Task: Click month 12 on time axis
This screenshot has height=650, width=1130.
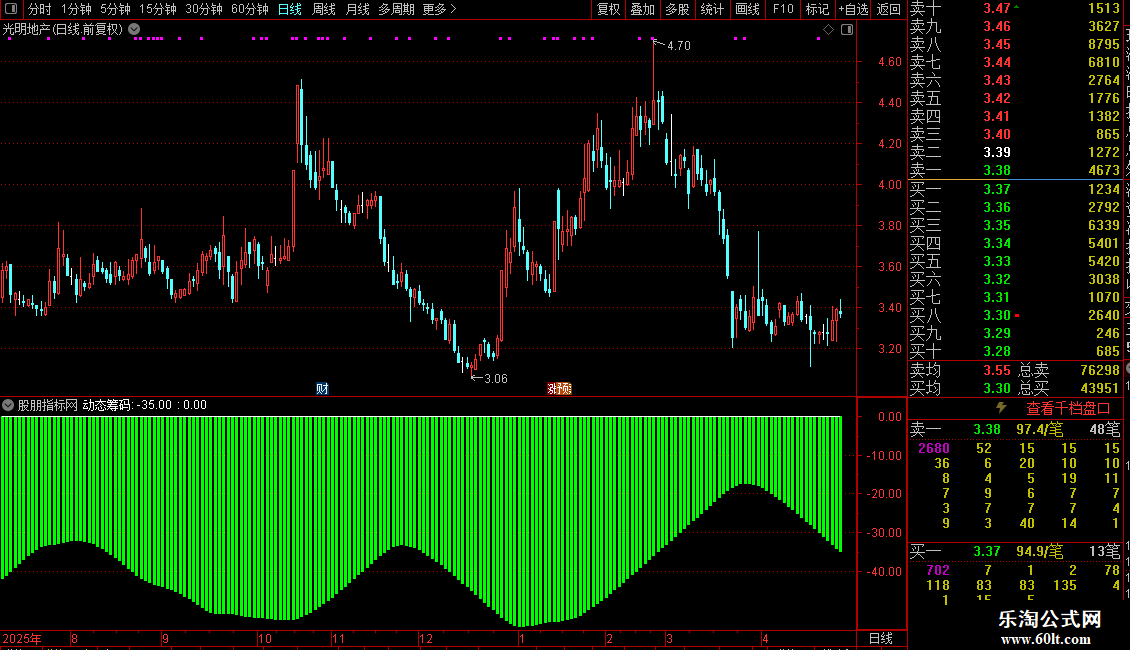Action: click(x=426, y=639)
